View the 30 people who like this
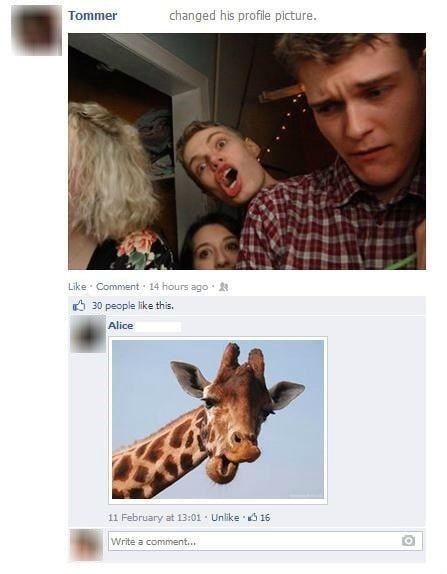Image resolution: width=447 pixels, height=574 pixels. tap(133, 306)
